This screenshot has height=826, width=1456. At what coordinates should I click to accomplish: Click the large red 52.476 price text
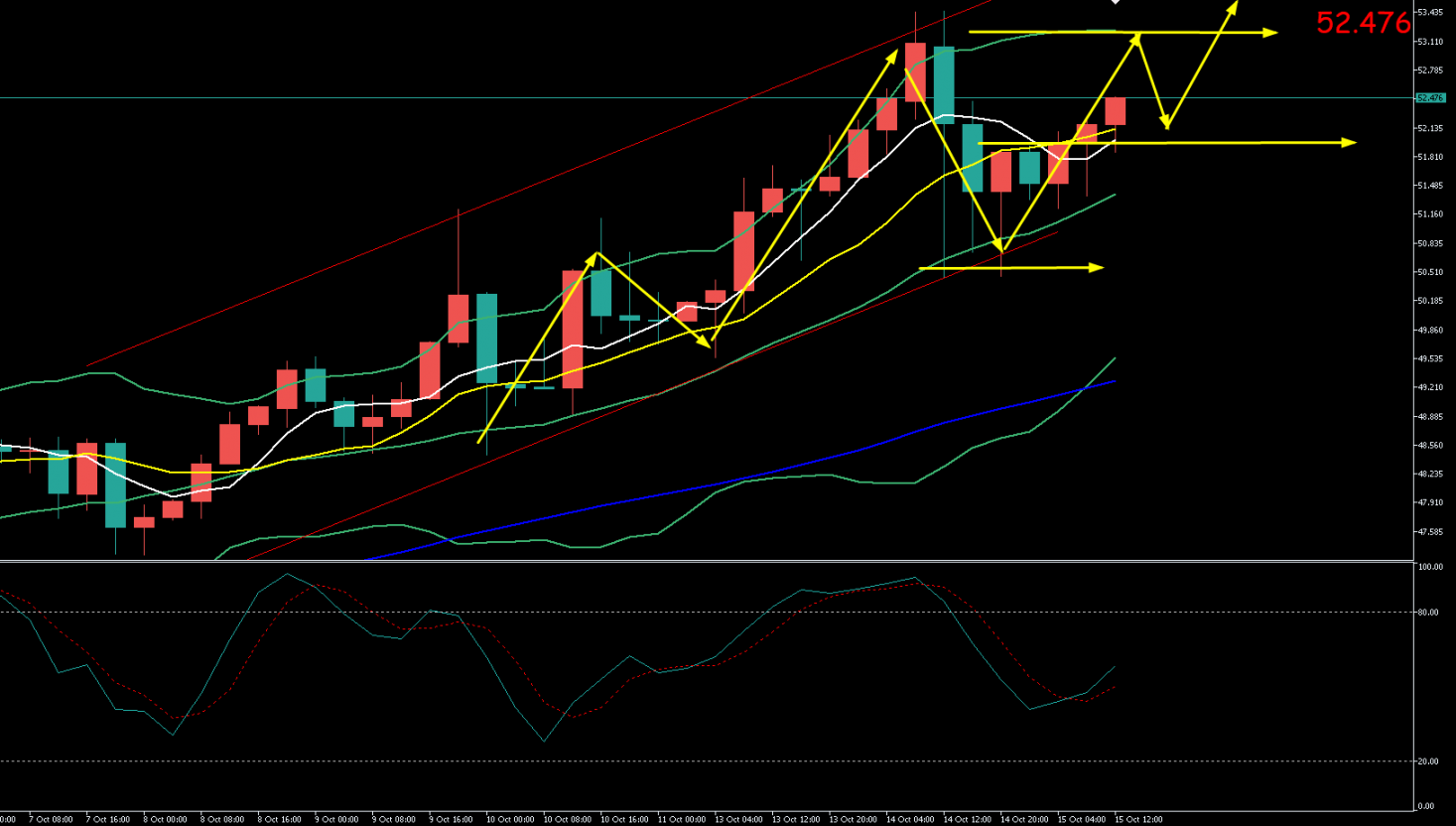(1363, 23)
